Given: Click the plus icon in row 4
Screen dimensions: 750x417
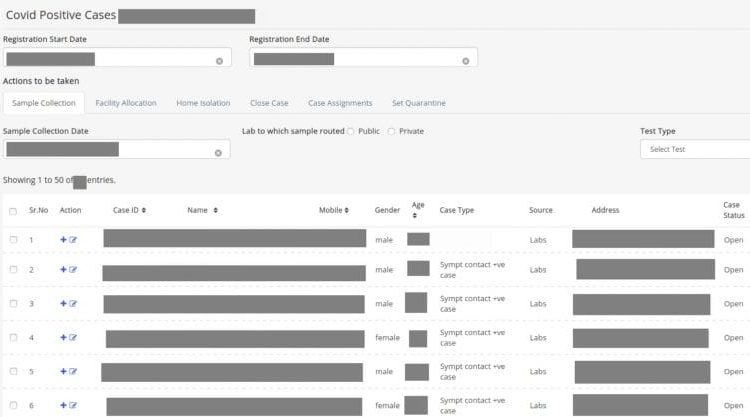Looking at the screenshot, I should (x=63, y=337).
